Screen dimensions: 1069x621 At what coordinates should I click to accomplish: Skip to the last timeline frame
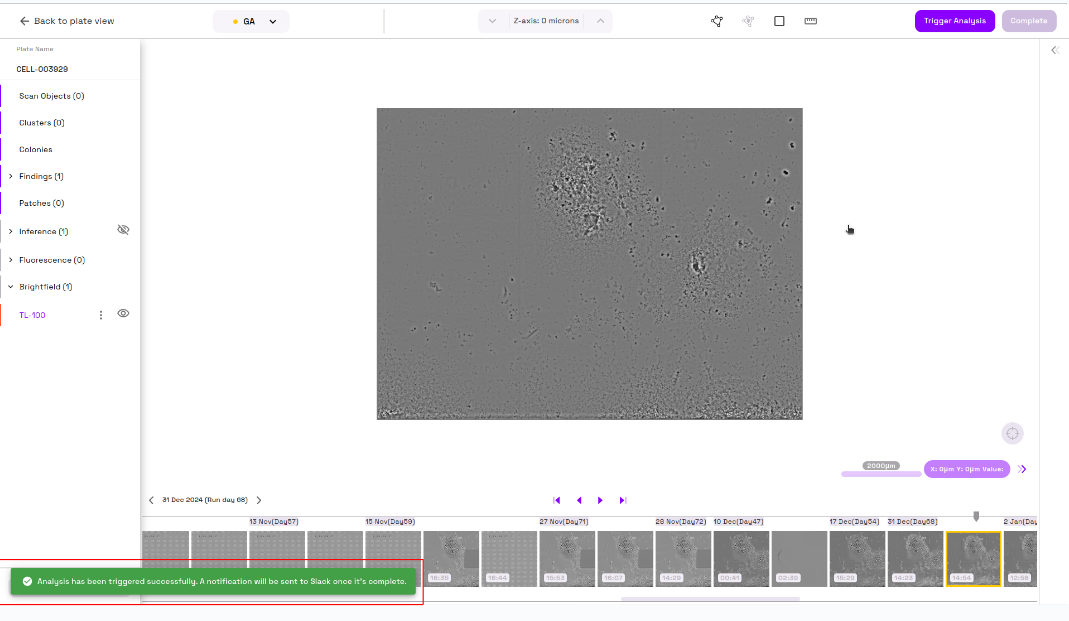coord(622,500)
